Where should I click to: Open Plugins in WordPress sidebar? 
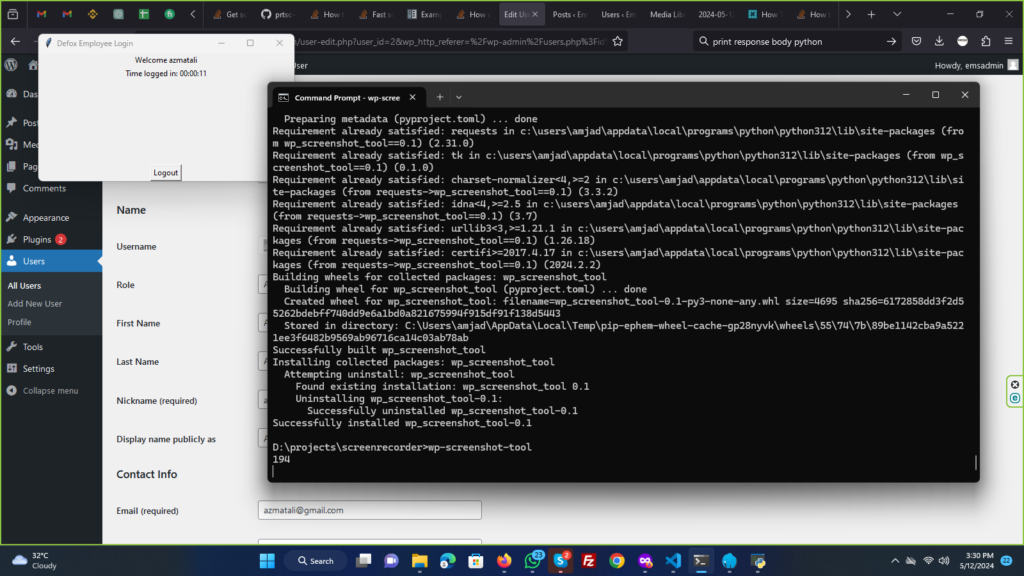click(37, 240)
